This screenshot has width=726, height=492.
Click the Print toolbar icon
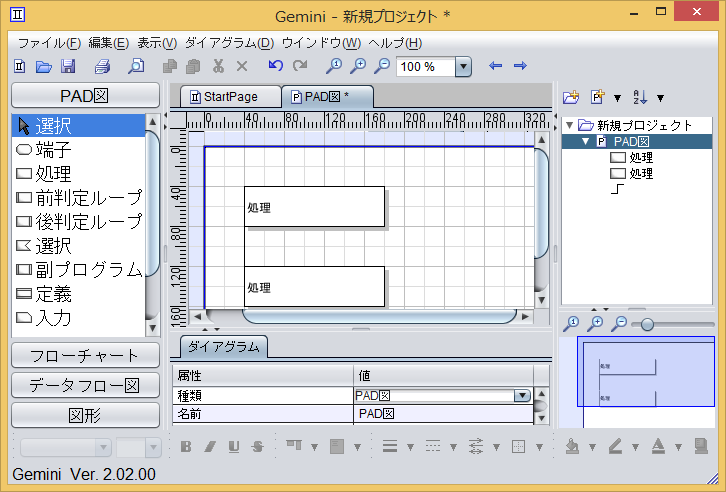[102, 66]
